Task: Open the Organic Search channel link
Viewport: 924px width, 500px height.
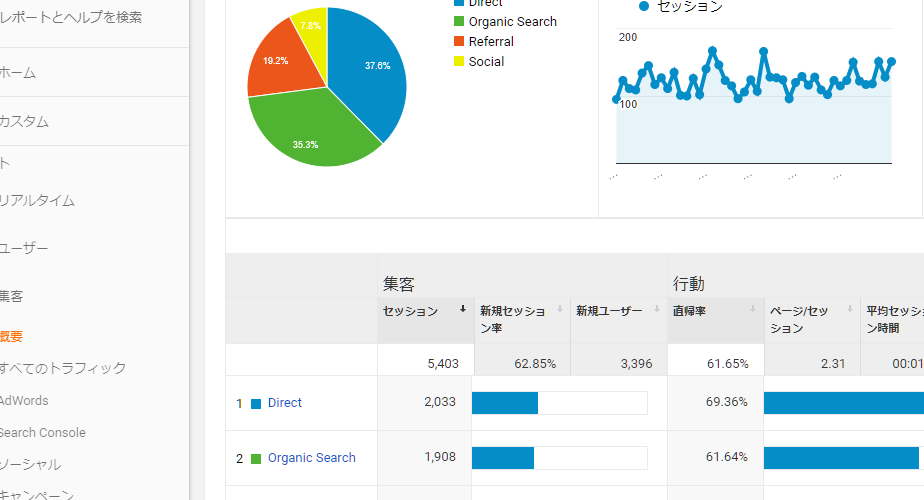Action: 311,458
